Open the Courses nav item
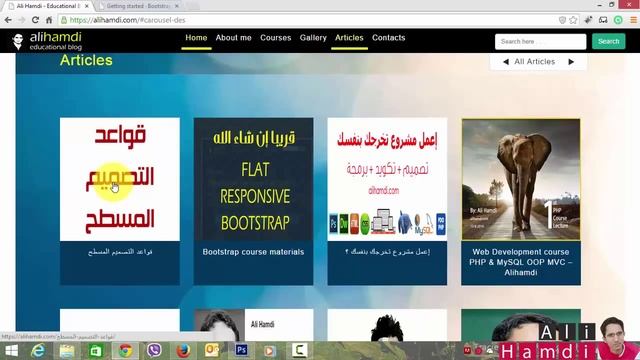This screenshot has height=360, width=640. coord(276,38)
